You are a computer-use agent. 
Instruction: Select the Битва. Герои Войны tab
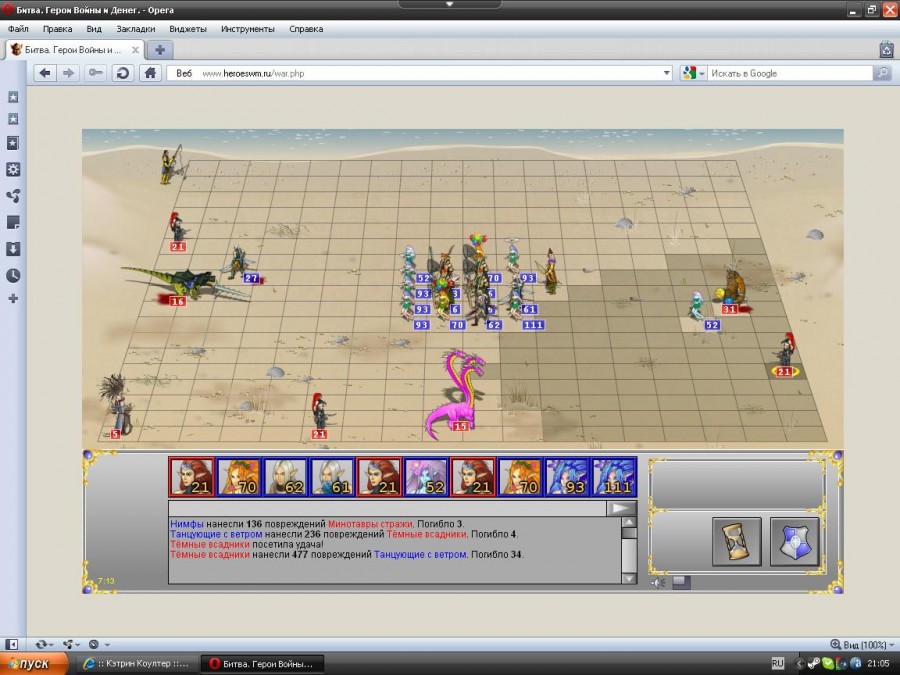click(73, 50)
